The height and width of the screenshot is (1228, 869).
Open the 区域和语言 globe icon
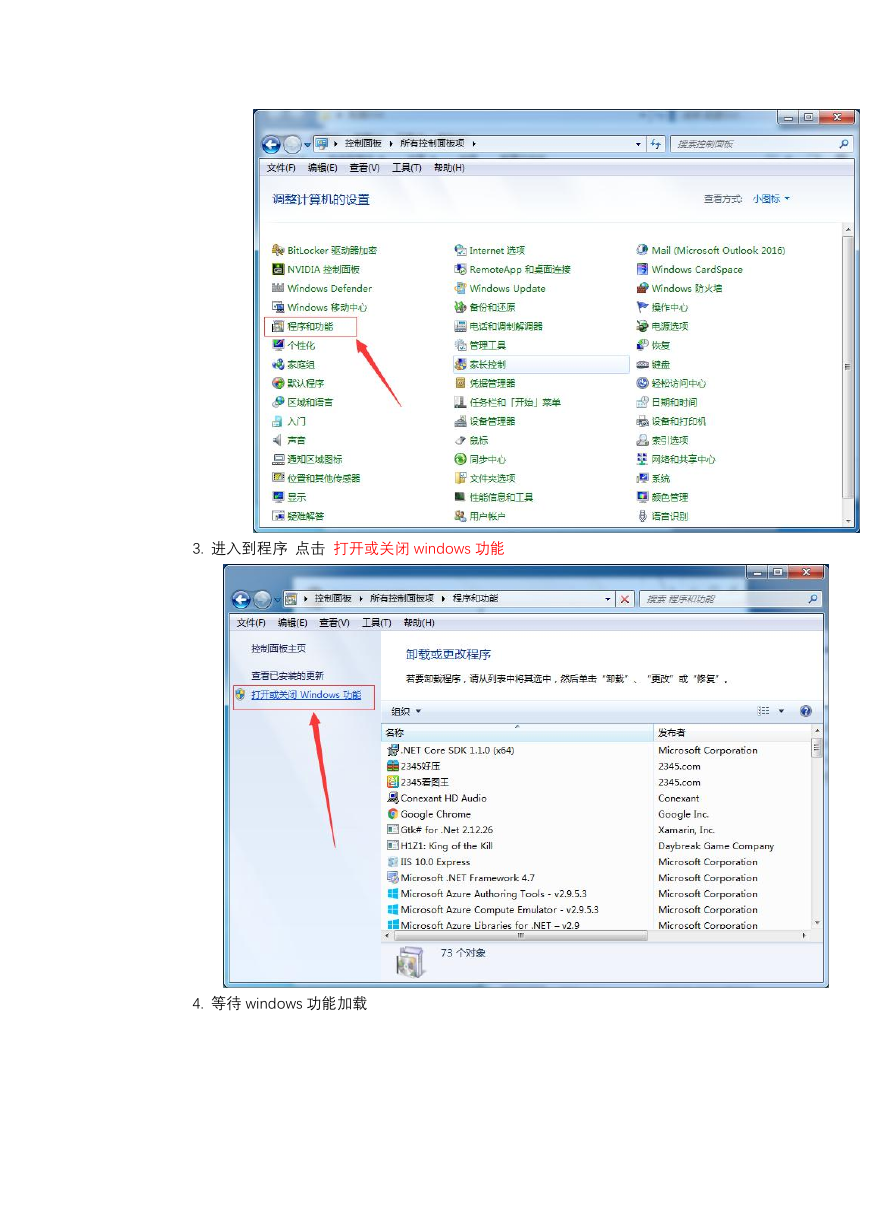[278, 402]
